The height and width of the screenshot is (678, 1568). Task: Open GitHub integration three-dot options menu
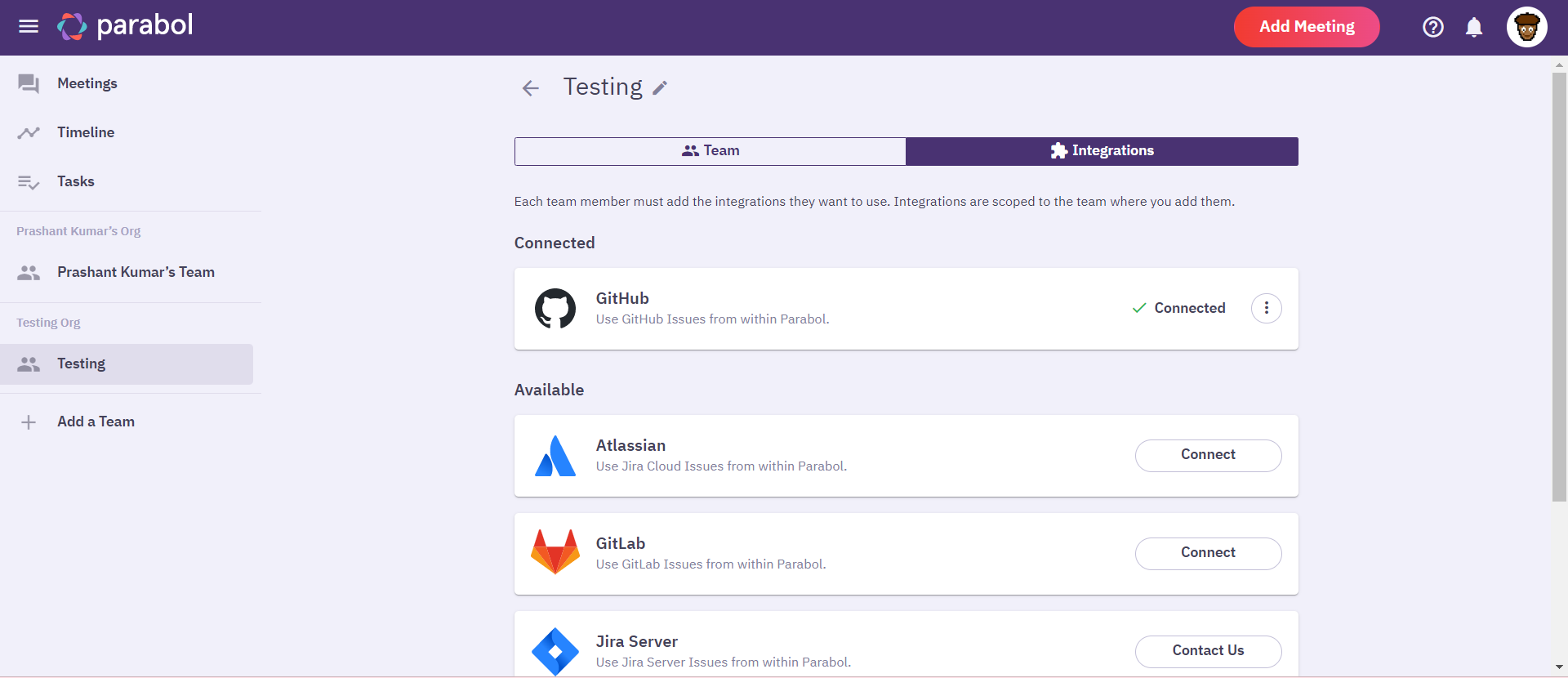tap(1266, 308)
